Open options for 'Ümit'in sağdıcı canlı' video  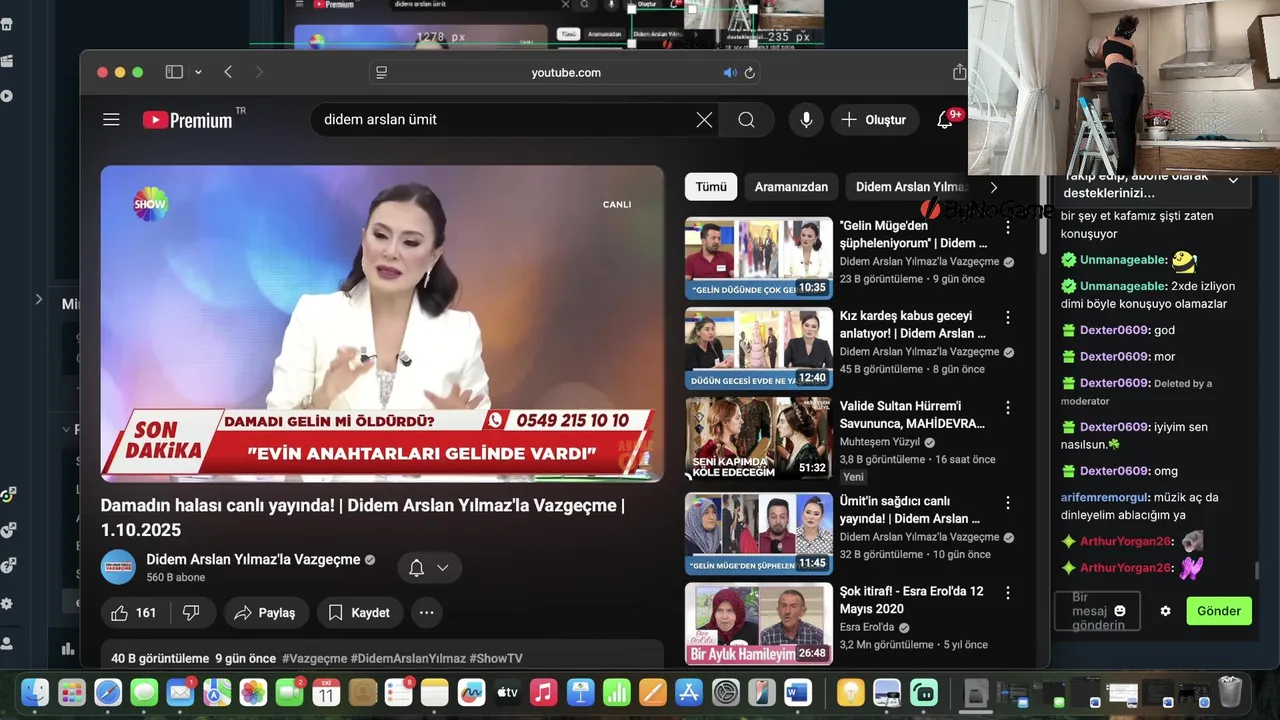pyautogui.click(x=1008, y=502)
